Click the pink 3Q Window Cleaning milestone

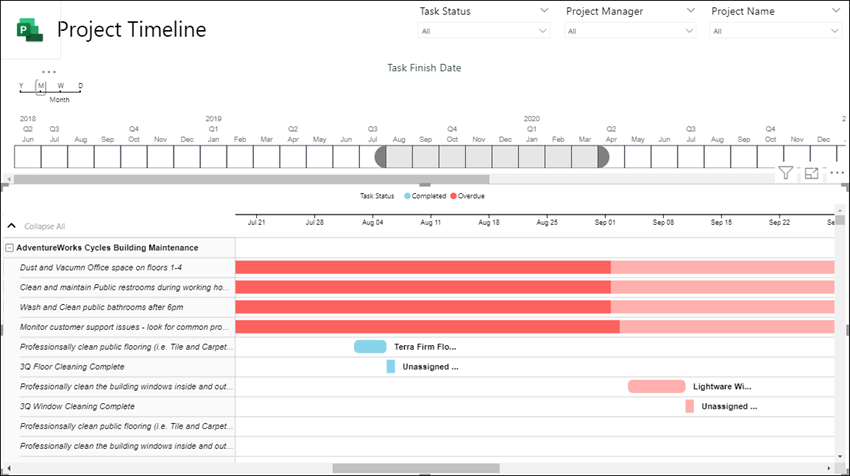click(x=690, y=406)
